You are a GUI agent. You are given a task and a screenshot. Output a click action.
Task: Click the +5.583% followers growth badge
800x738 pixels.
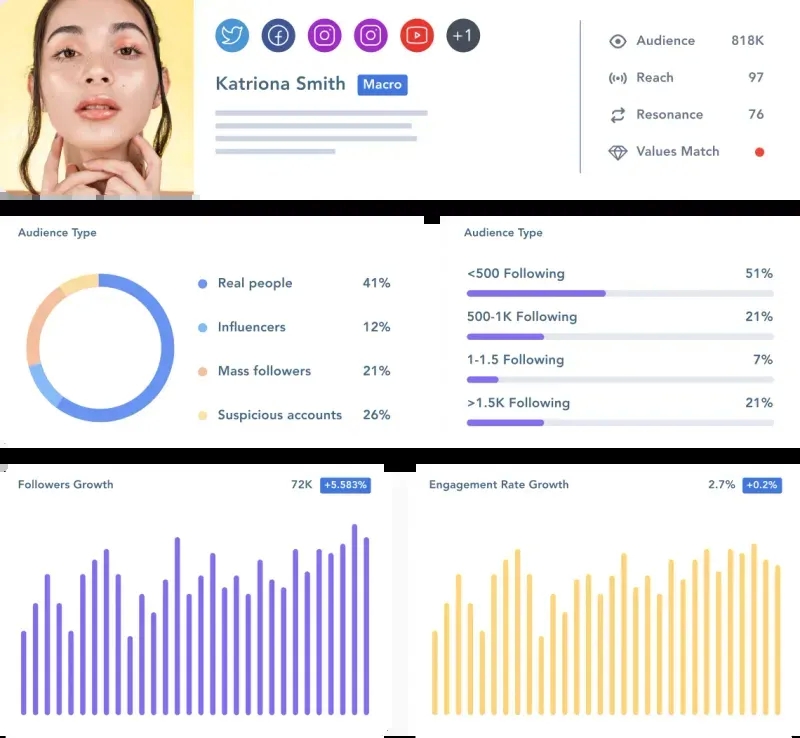[345, 485]
